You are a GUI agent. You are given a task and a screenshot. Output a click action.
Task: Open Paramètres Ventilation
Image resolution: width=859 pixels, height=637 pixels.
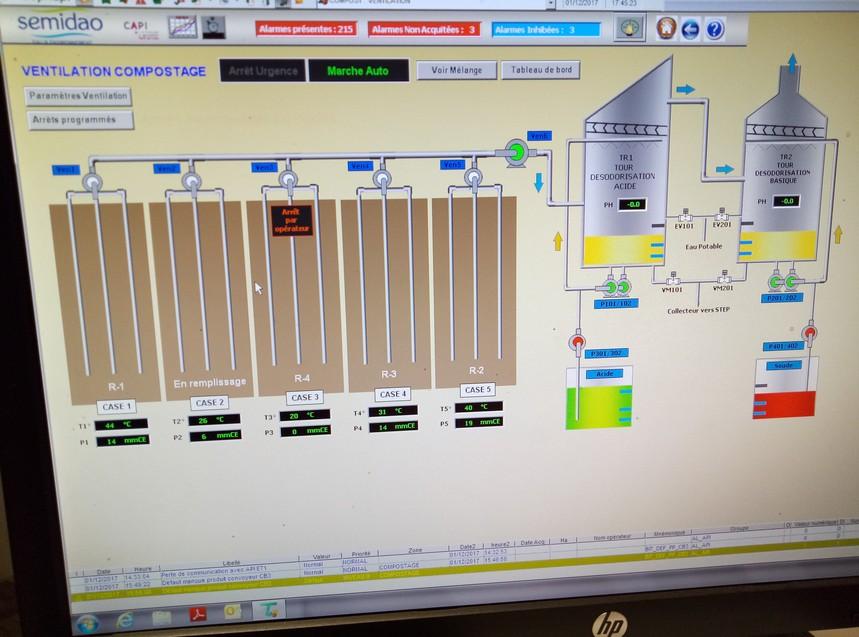coord(76,96)
